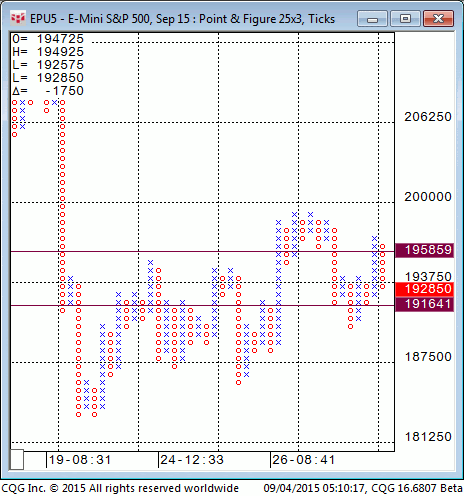Select the O= 194725 open value
Screen dimensions: 464x496
pos(48,39)
